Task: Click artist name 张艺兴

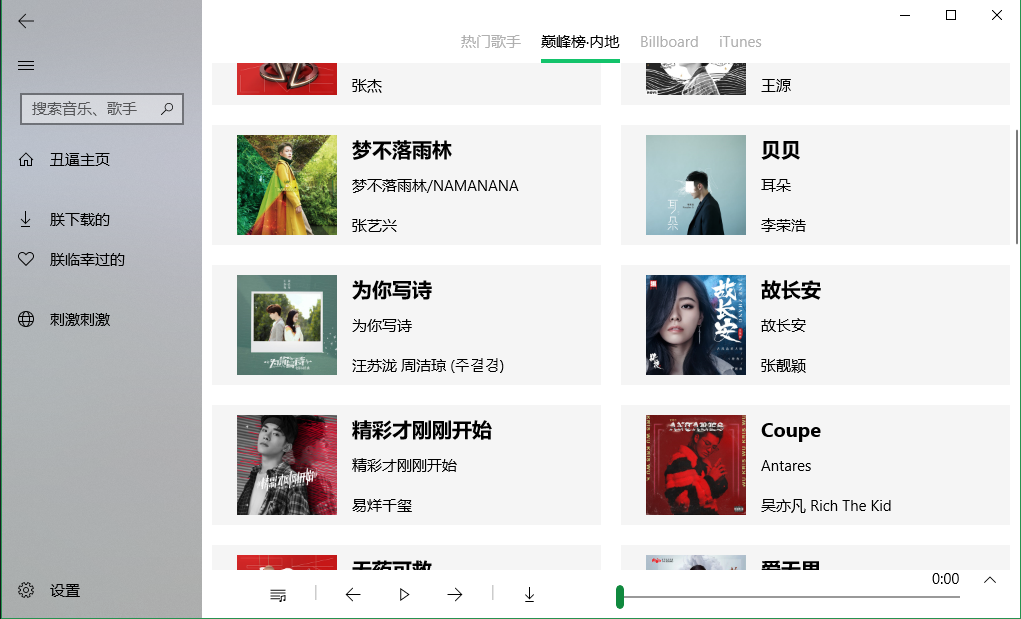Action: [x=374, y=226]
